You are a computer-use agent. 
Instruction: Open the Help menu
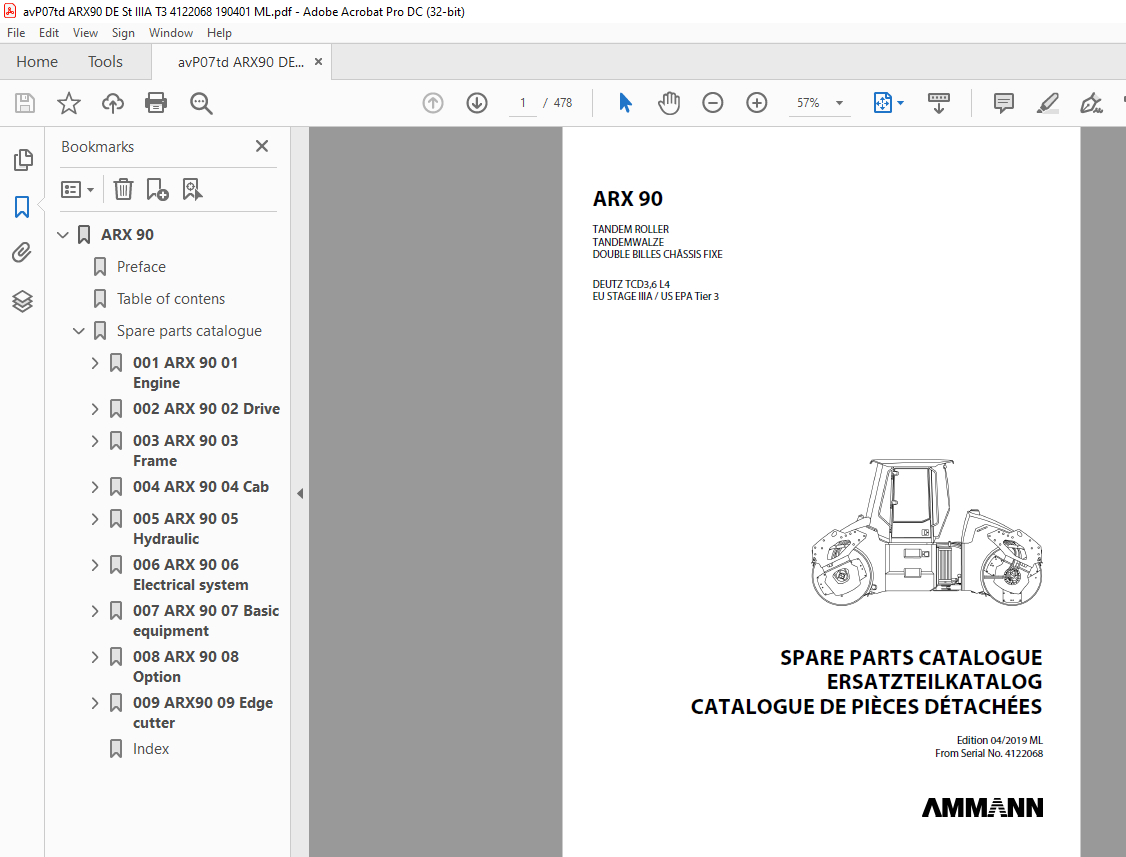[219, 33]
